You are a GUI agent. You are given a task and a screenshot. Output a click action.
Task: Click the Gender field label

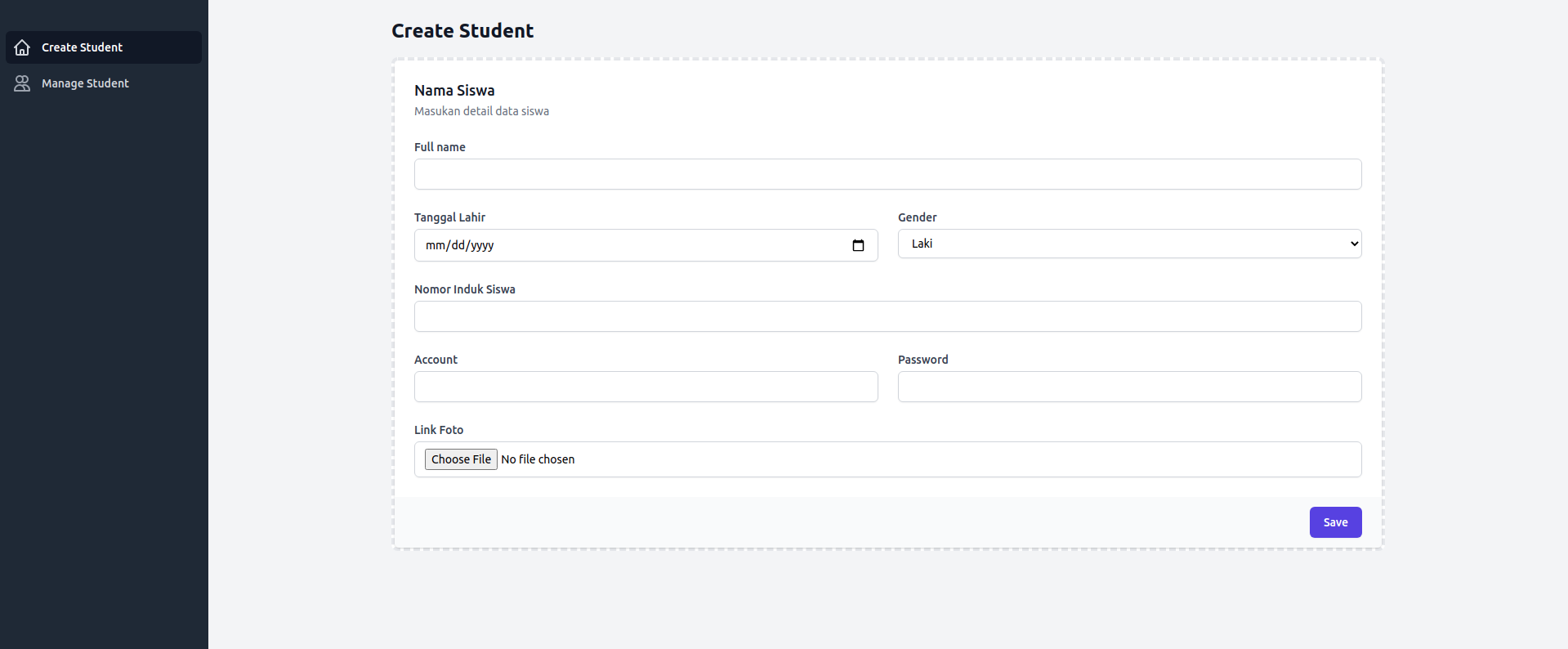tap(917, 217)
